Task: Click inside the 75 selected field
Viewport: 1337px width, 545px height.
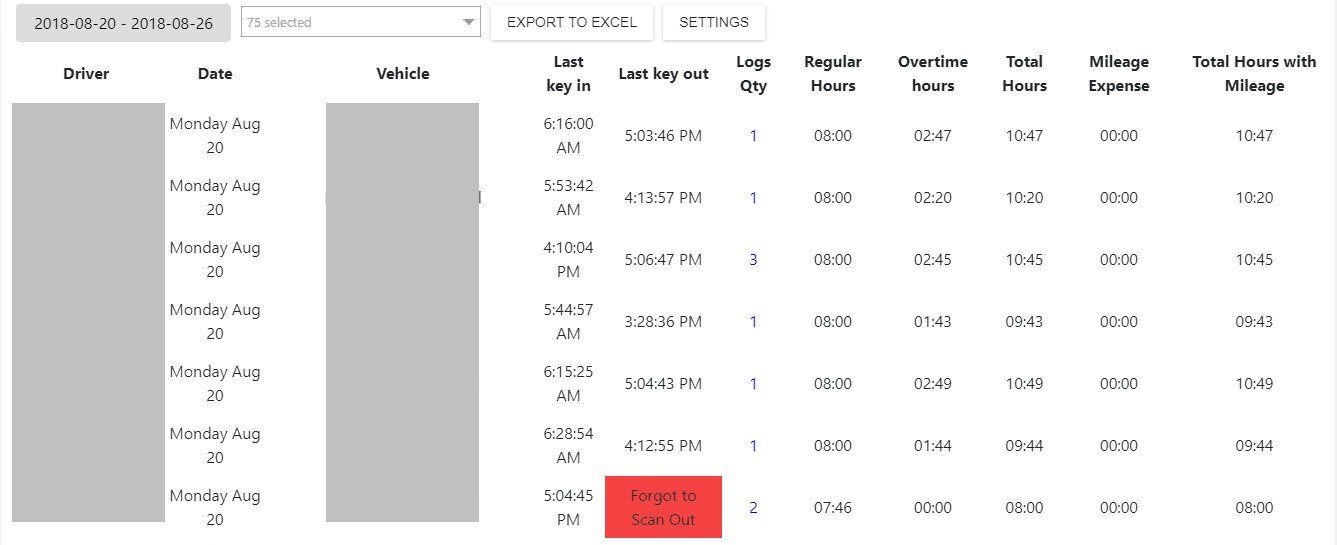Action: pos(360,22)
